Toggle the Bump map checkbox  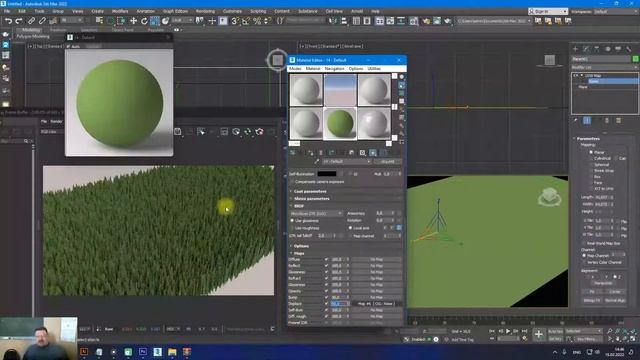coord(327,298)
